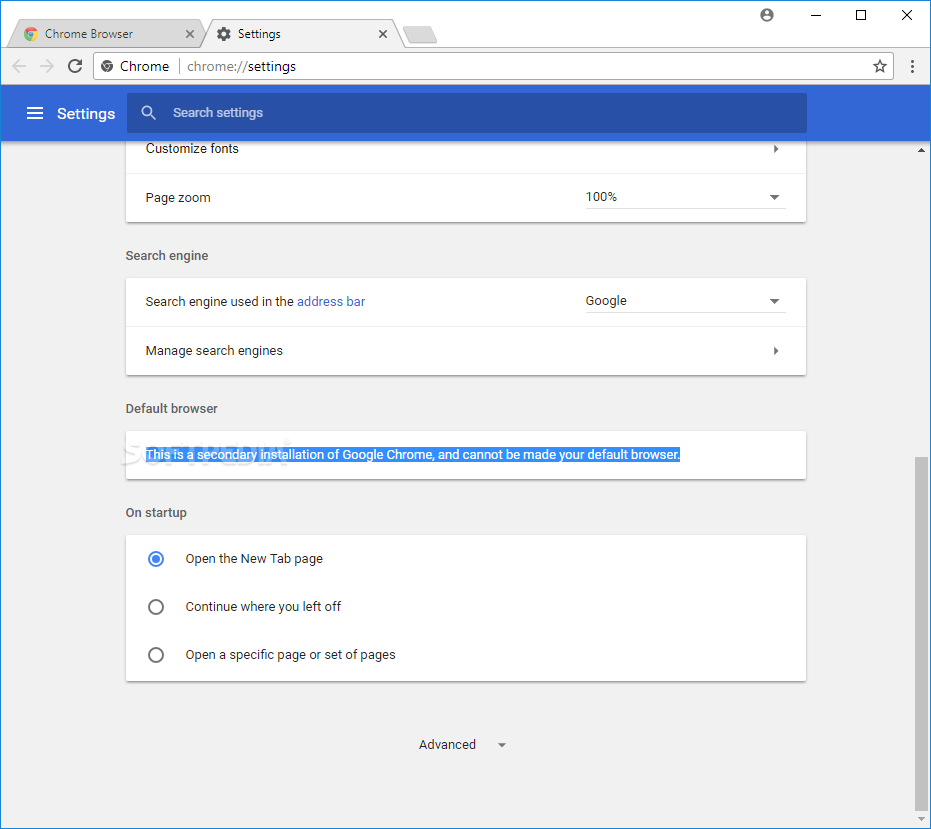
Task: Click the On startup section heading
Action: (x=156, y=512)
